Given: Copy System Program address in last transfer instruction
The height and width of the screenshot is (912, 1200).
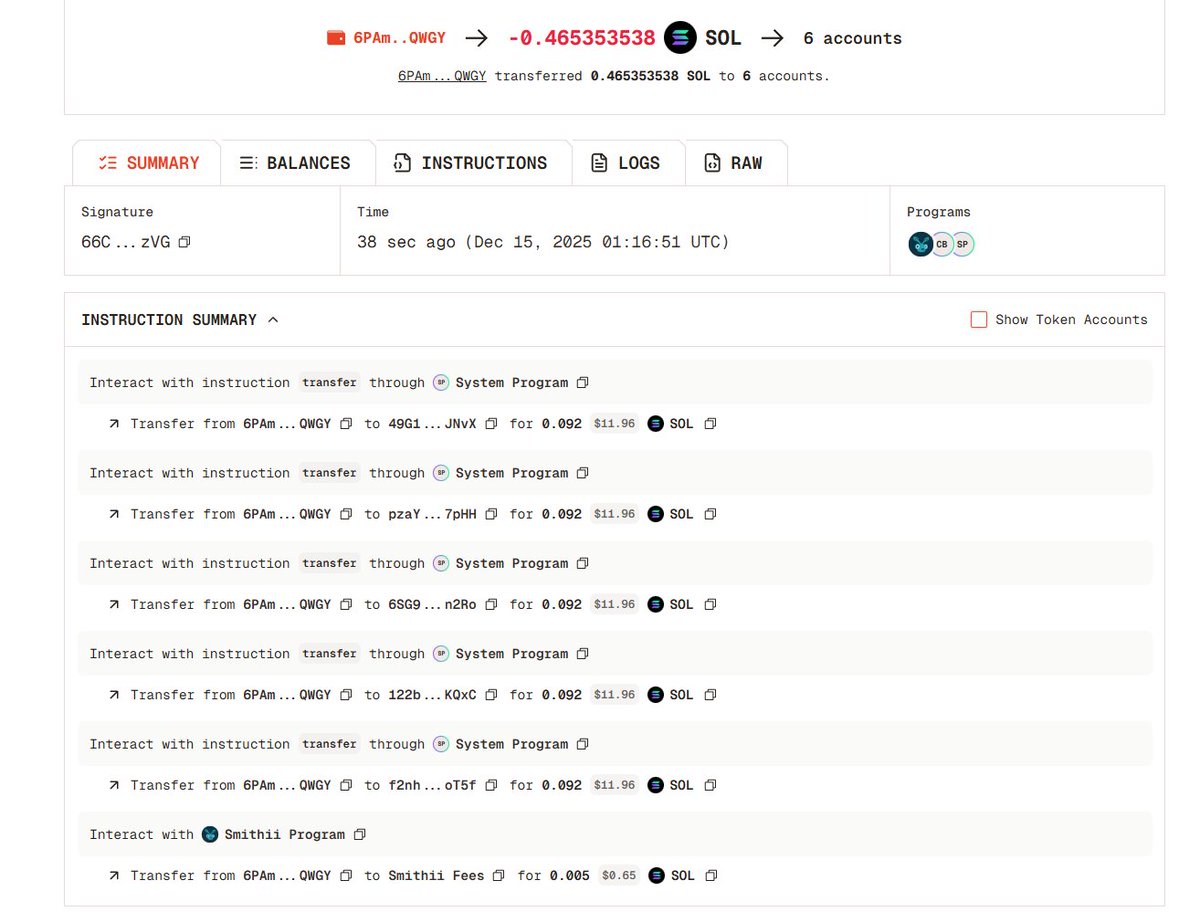Looking at the screenshot, I should pos(583,744).
